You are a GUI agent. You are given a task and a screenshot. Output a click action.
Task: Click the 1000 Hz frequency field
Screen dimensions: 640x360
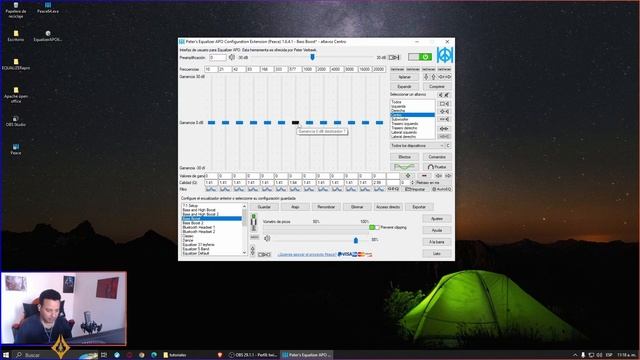(x=309, y=69)
